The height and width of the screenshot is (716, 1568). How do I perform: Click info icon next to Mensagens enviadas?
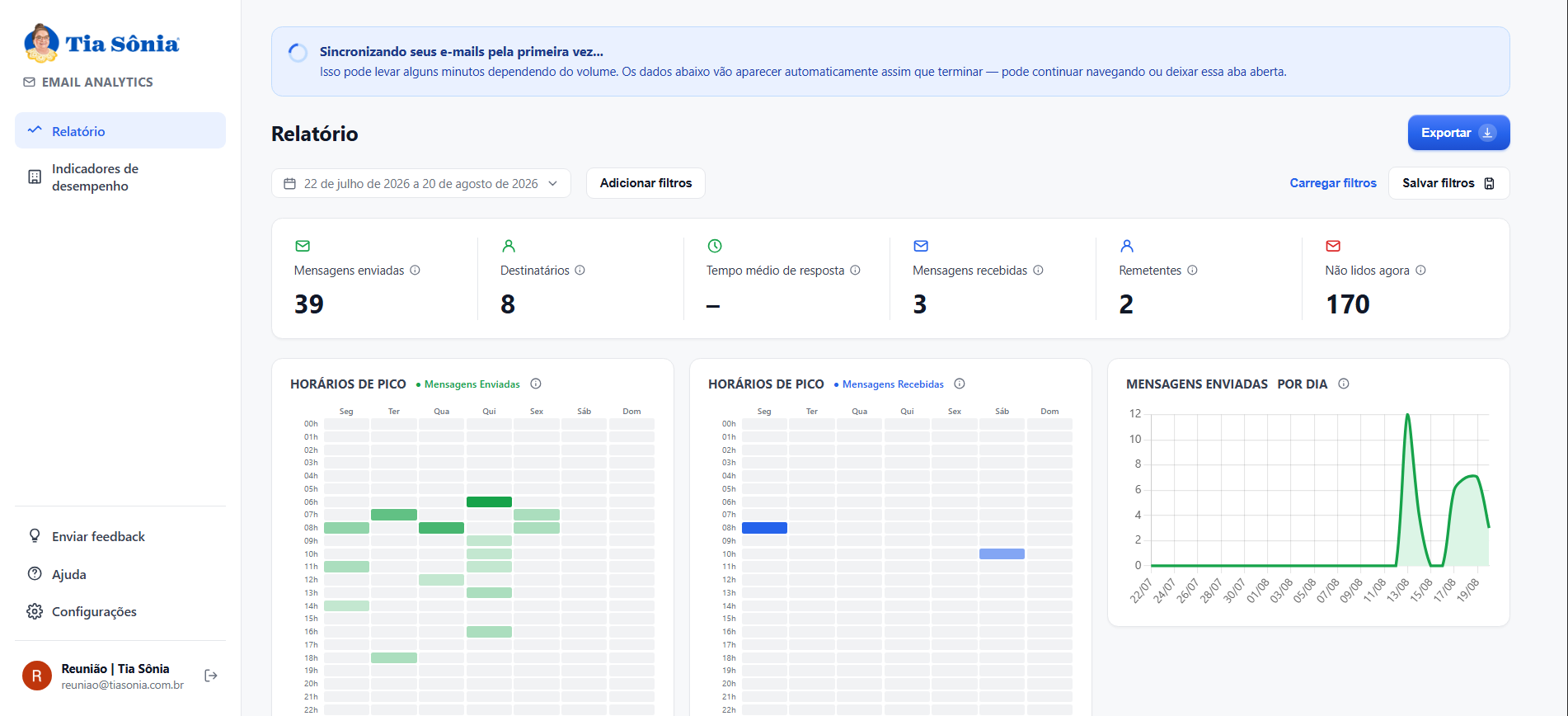(x=415, y=270)
